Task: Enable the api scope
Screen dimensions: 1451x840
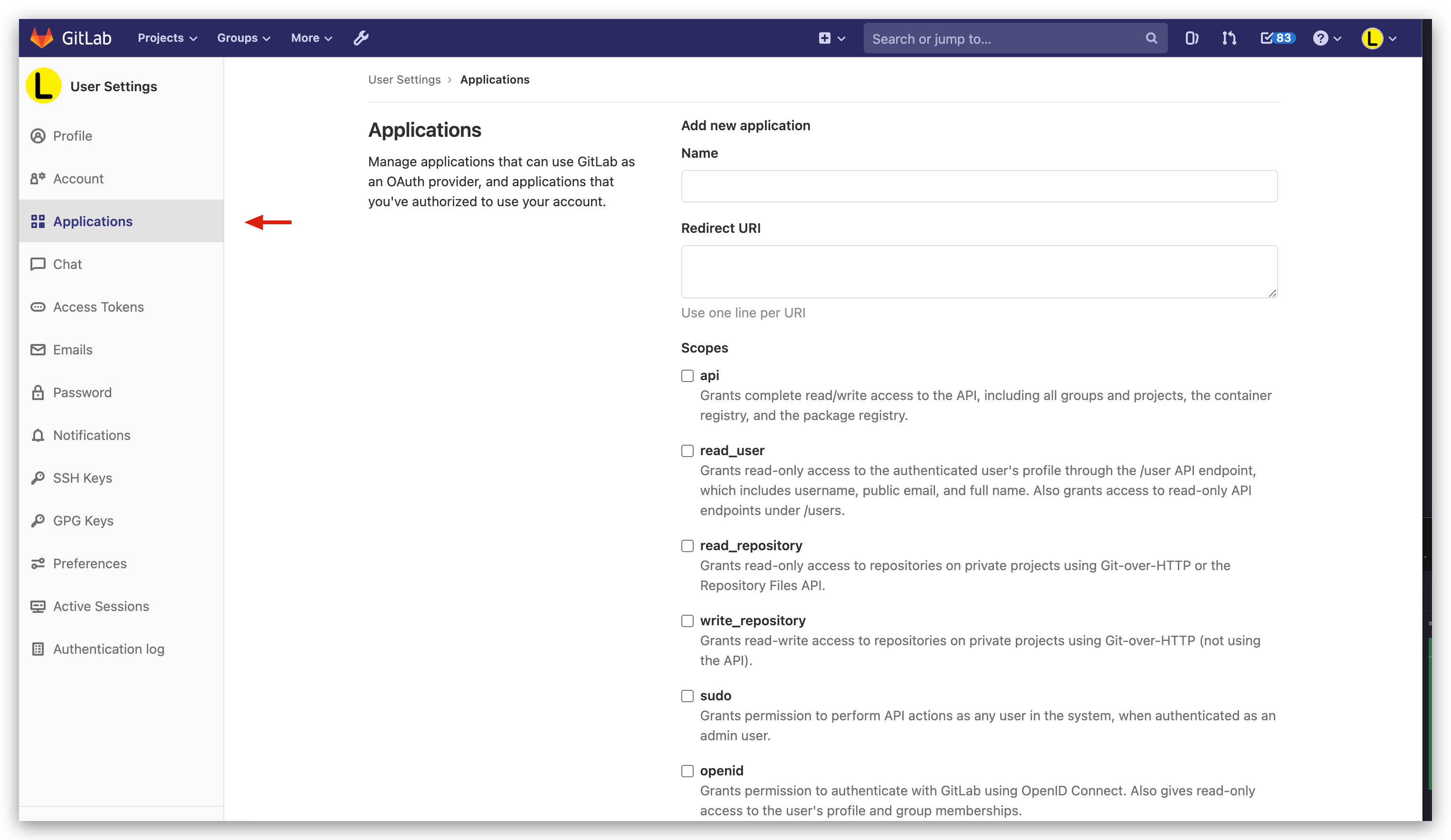Action: click(x=687, y=375)
